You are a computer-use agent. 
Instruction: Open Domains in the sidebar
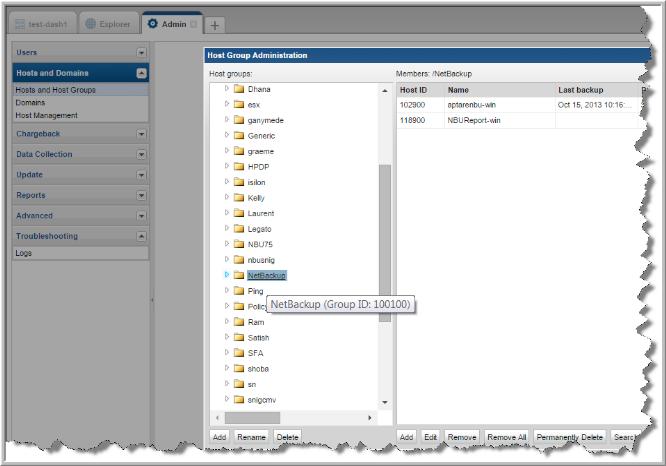pyautogui.click(x=30, y=102)
